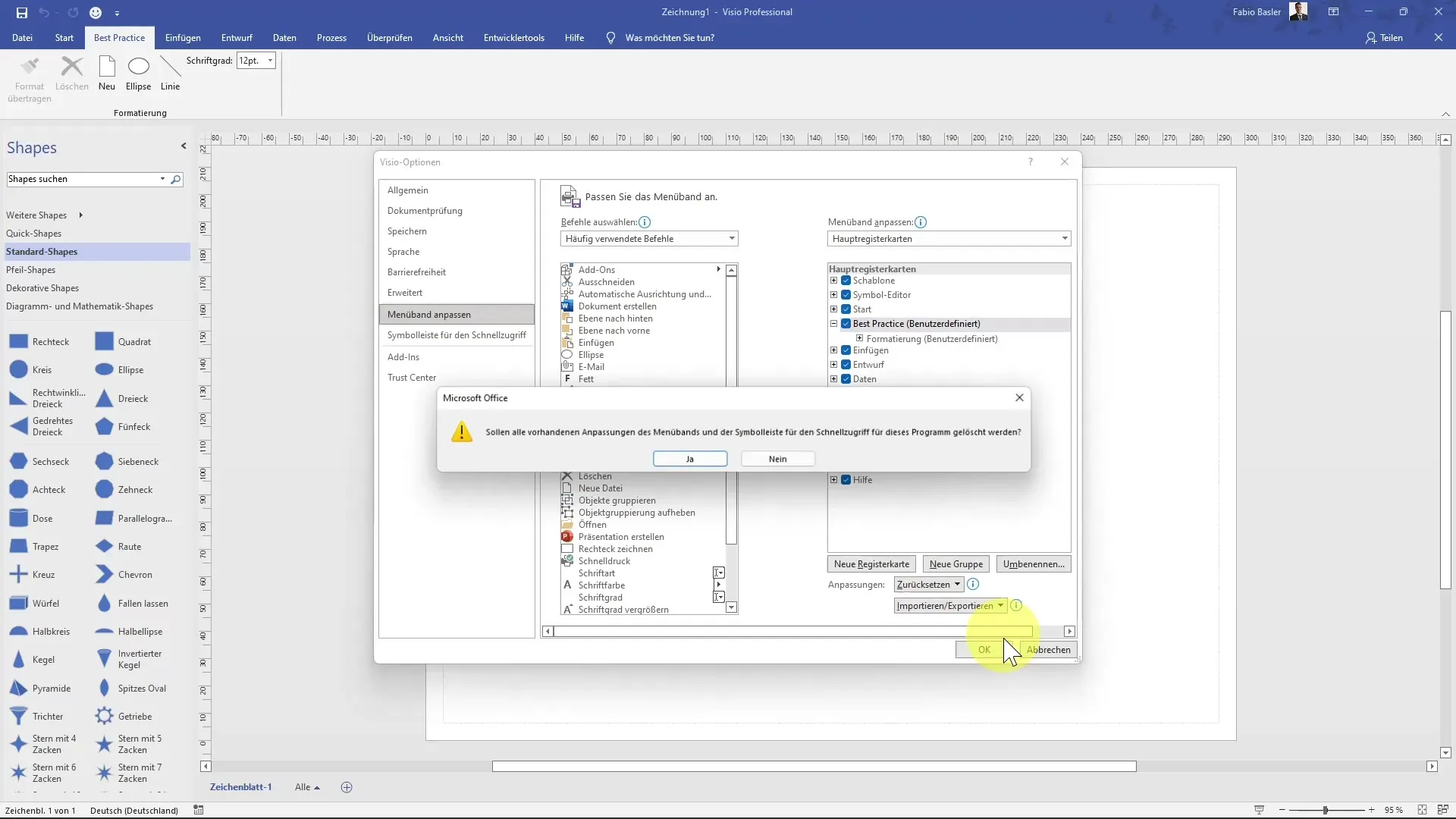This screenshot has width=1456, height=819.
Task: Confirm reset by clicking Ja
Action: pyautogui.click(x=690, y=459)
